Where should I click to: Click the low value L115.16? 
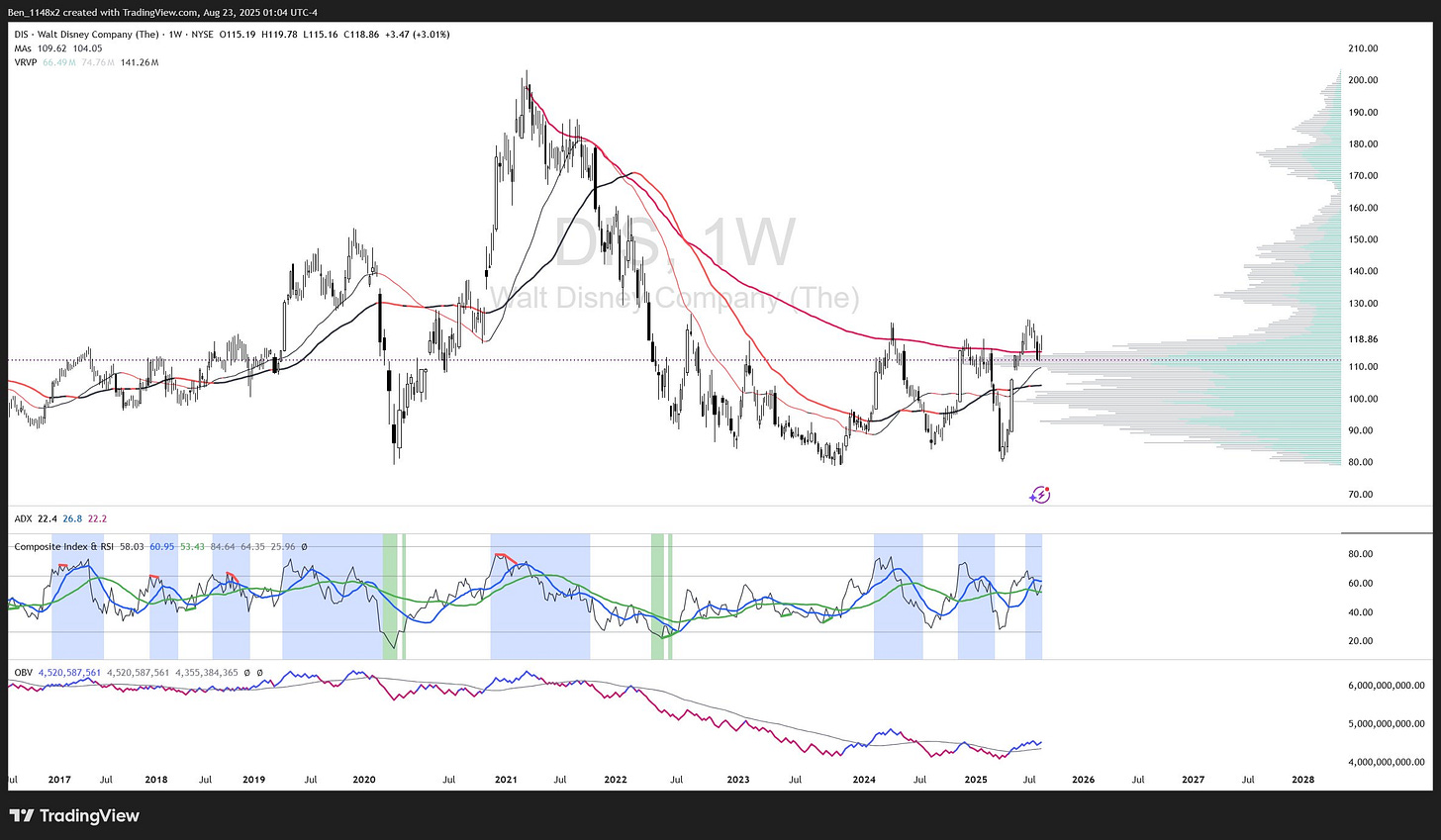tap(321, 35)
